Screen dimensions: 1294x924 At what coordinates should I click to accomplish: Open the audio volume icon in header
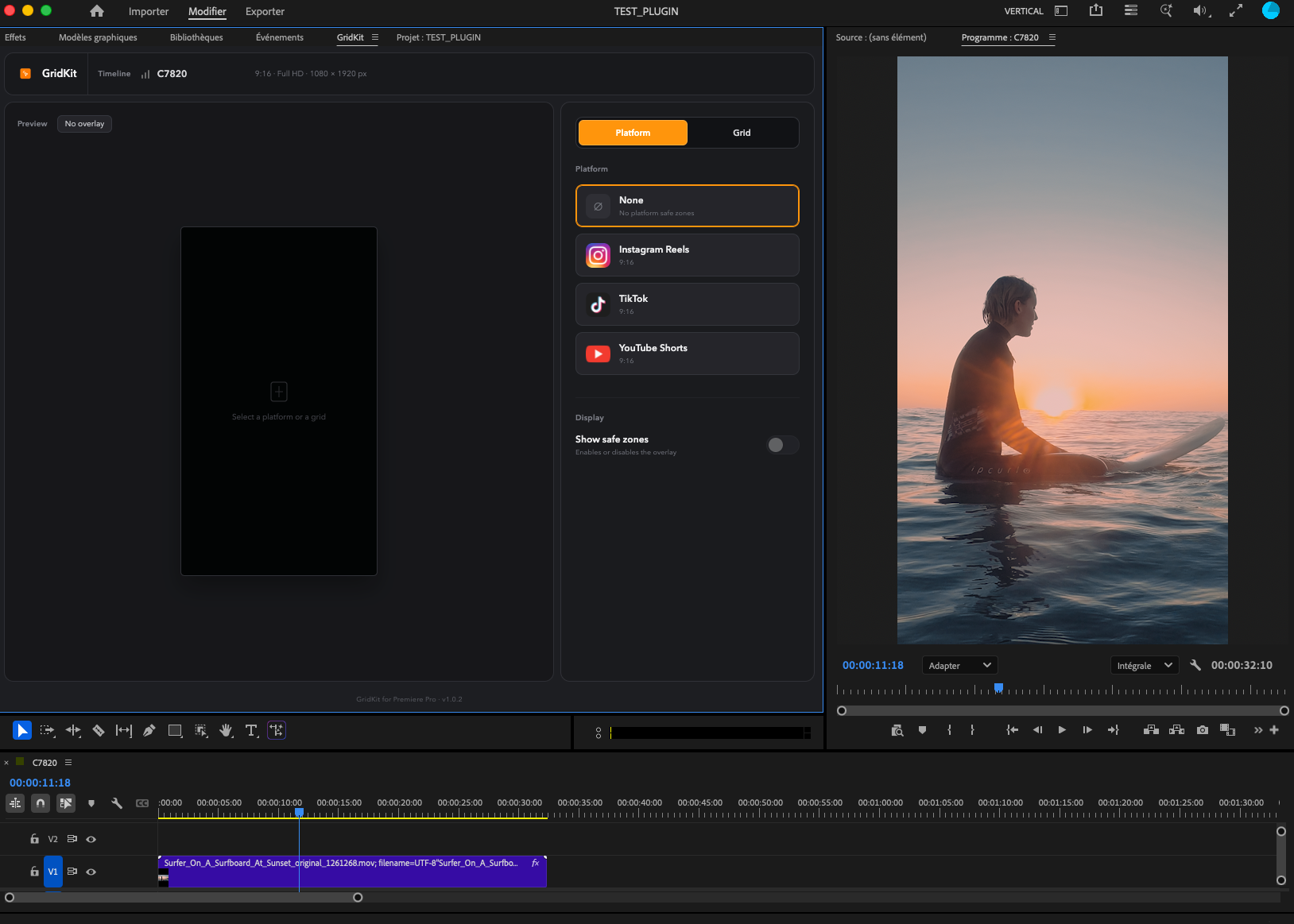pos(1200,10)
